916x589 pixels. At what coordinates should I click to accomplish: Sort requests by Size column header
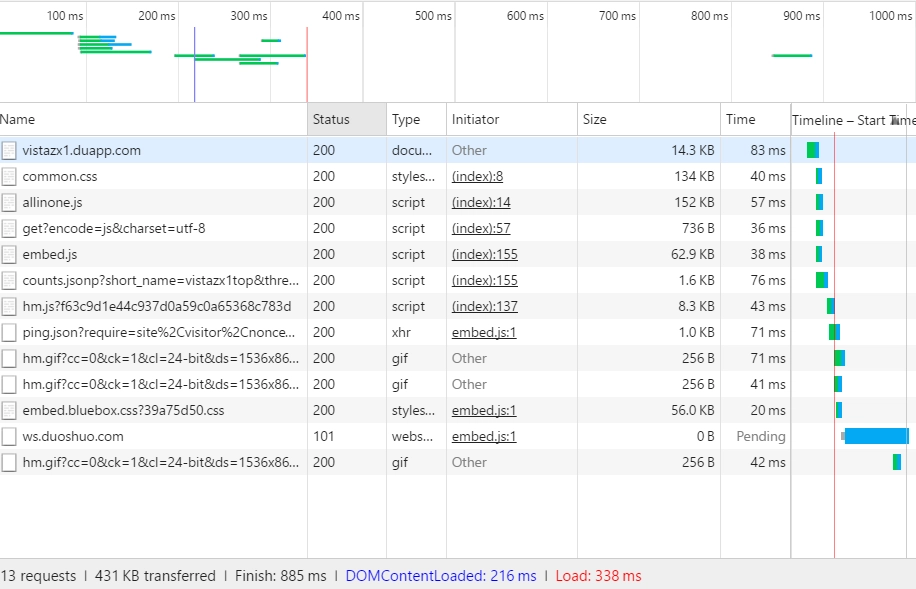[648, 120]
